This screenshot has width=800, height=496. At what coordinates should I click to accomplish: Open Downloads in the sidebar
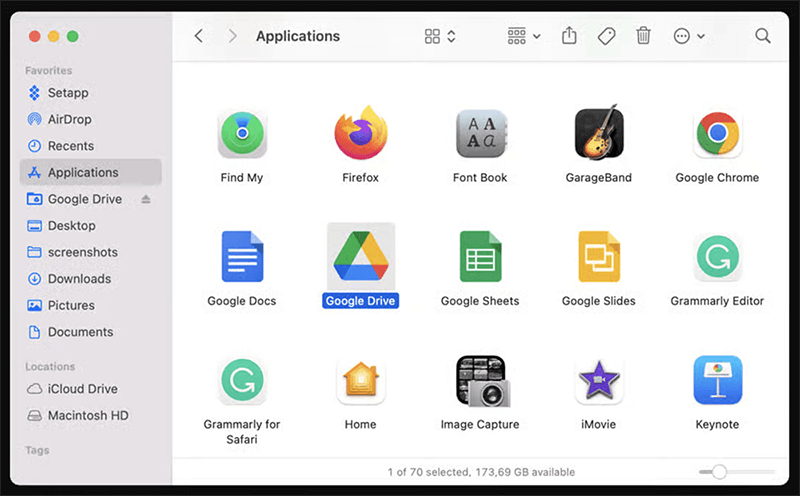[x=91, y=279]
